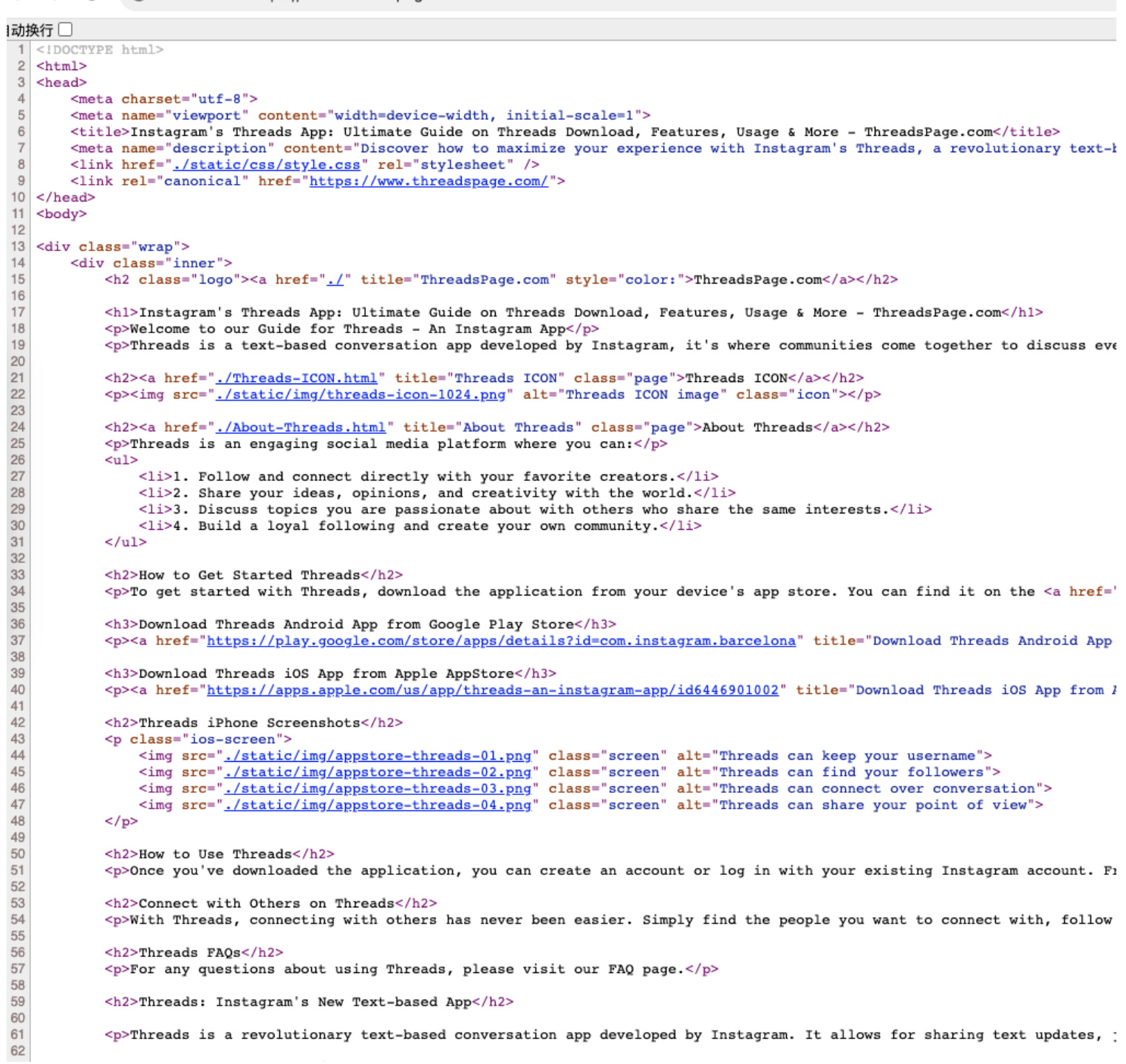The height and width of the screenshot is (1064, 1126).
Task: Open the ./About-Threads.html link
Action: pos(301,428)
